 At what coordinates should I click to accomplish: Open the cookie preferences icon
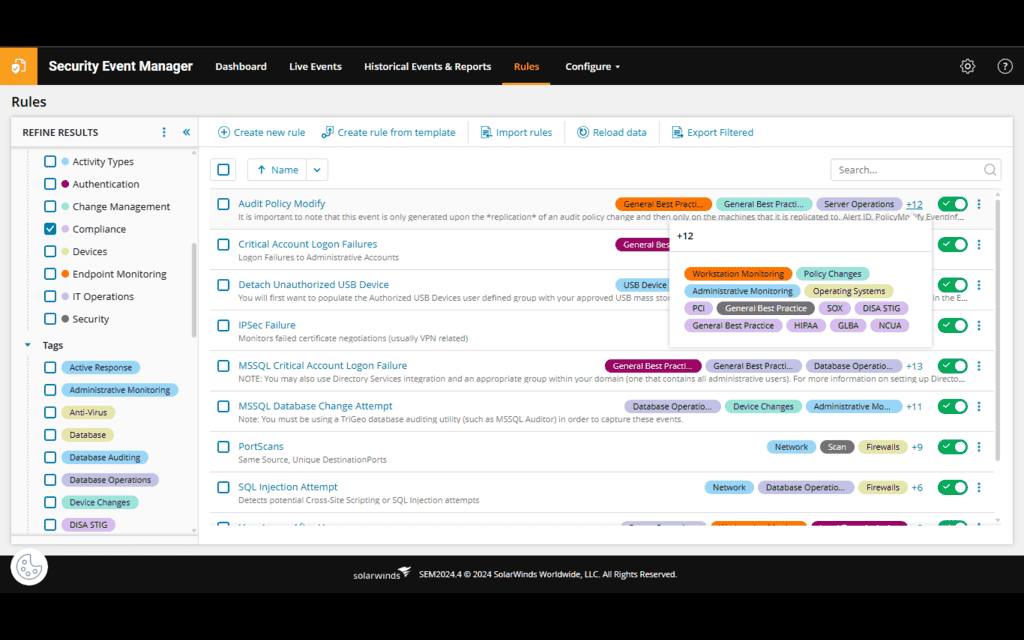tap(29, 567)
